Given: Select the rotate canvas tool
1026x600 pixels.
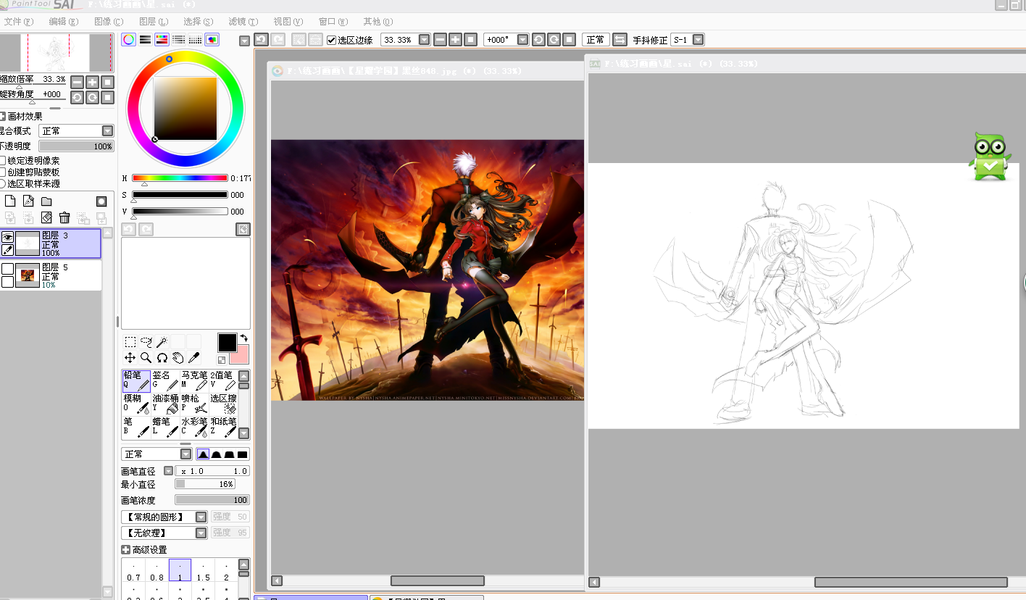Looking at the screenshot, I should (162, 357).
